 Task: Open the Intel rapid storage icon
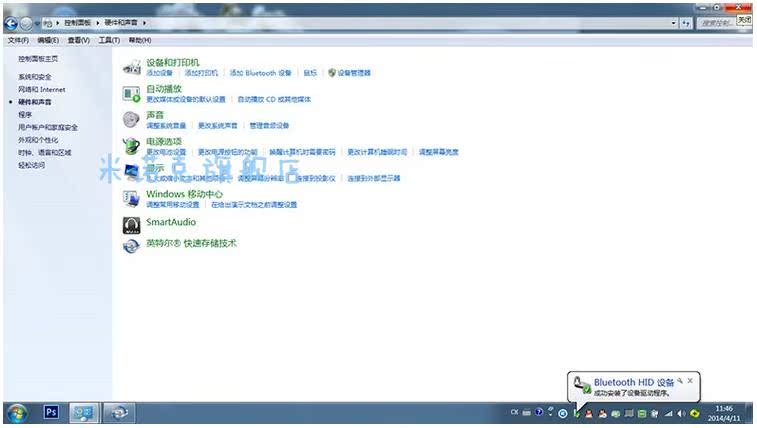[131, 246]
